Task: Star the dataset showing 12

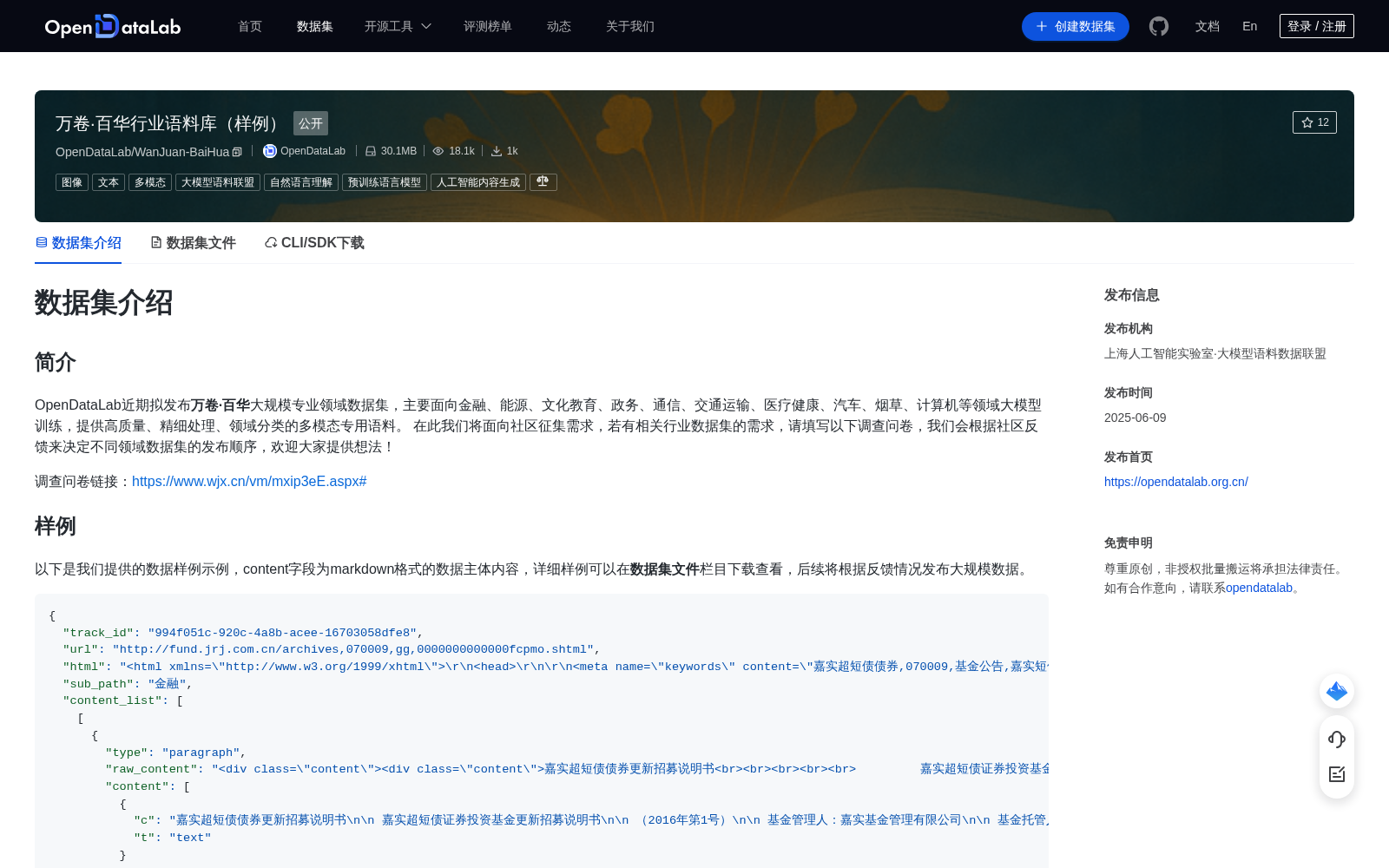Action: (1314, 122)
